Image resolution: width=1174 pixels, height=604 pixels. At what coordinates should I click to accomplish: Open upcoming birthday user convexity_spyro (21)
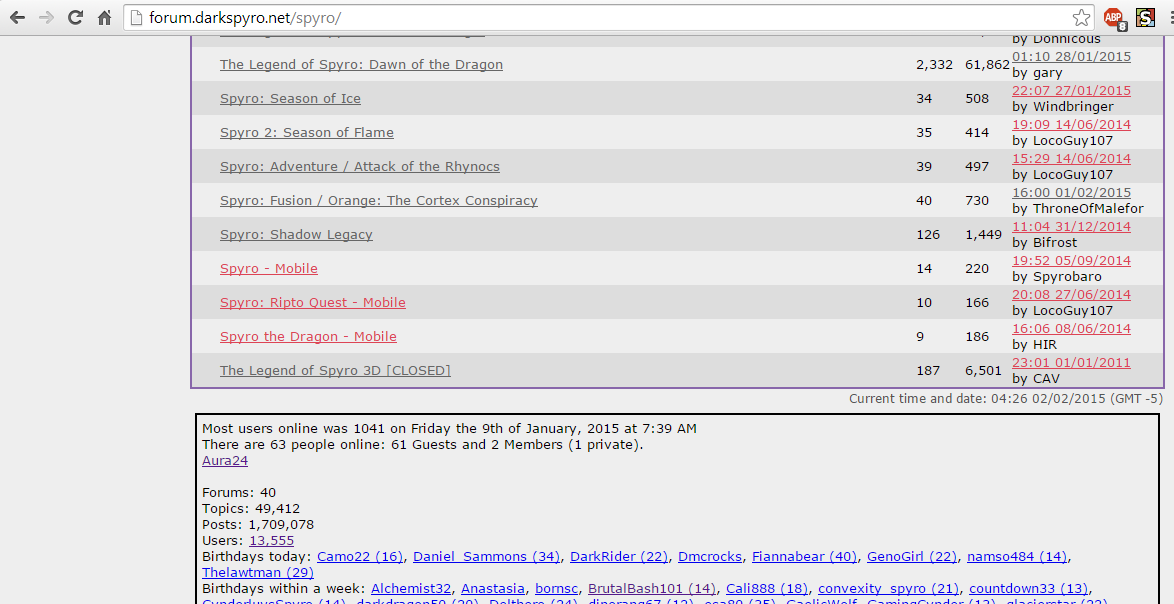pos(888,589)
